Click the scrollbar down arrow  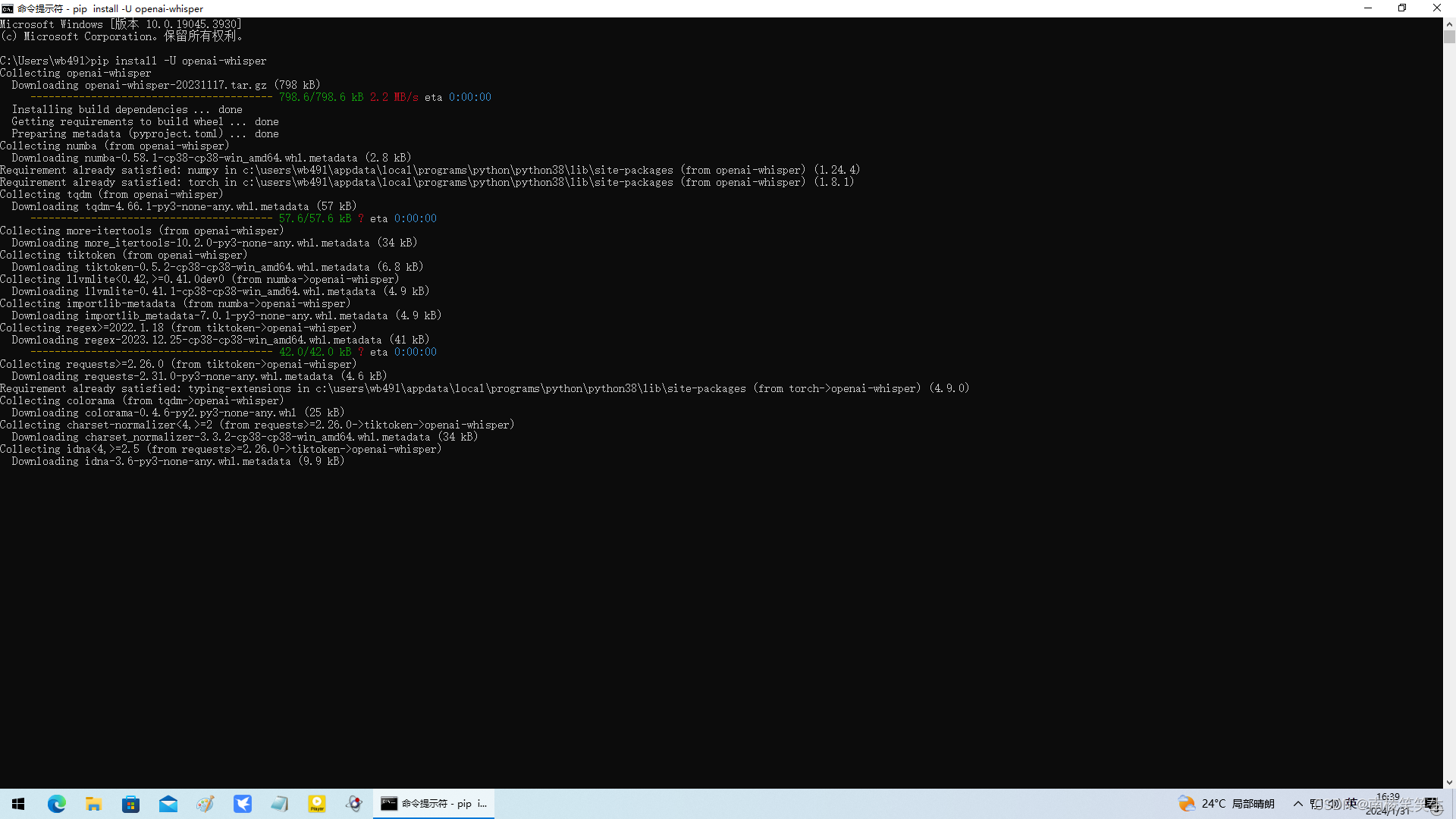[1449, 783]
